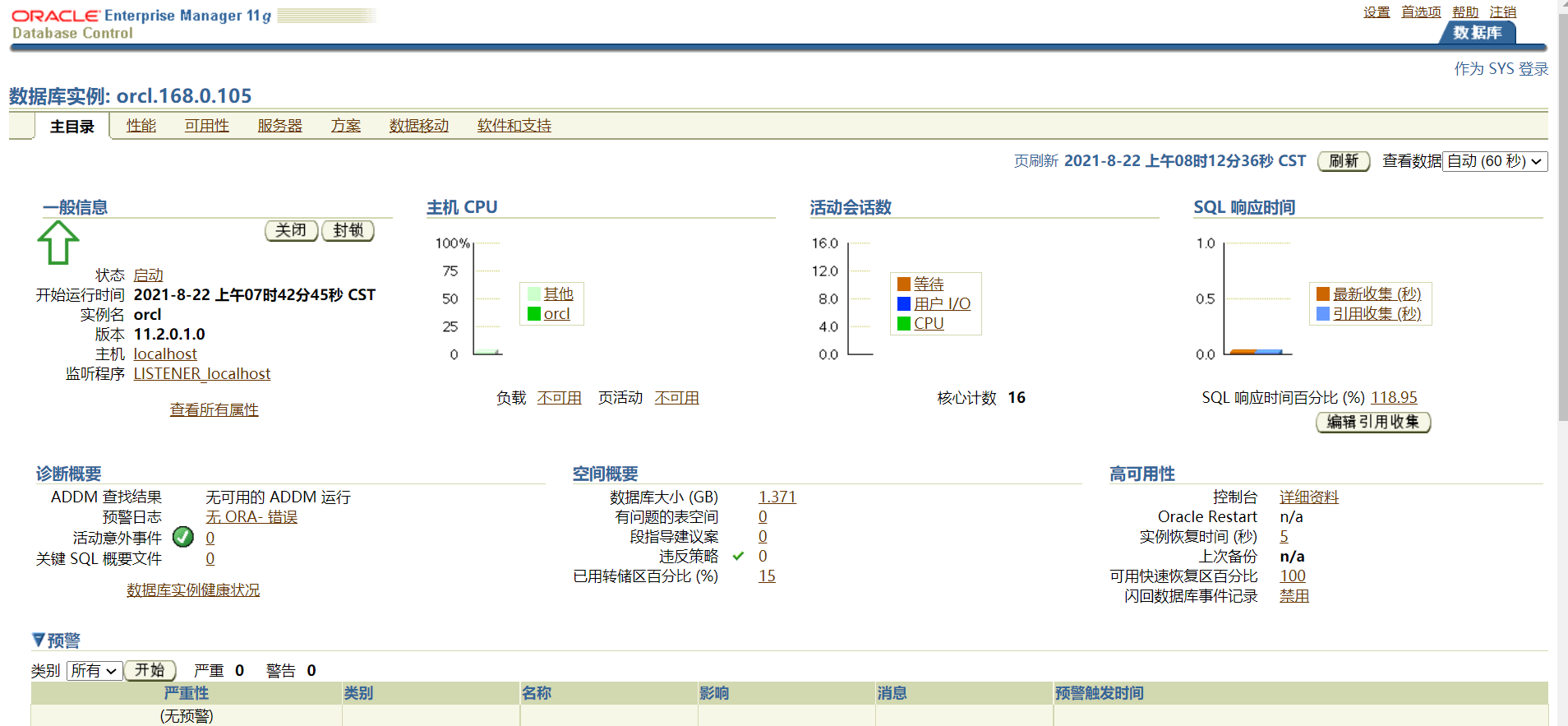This screenshot has height=726, width=1568.
Task: Click the 关闭 button
Action: (291, 231)
